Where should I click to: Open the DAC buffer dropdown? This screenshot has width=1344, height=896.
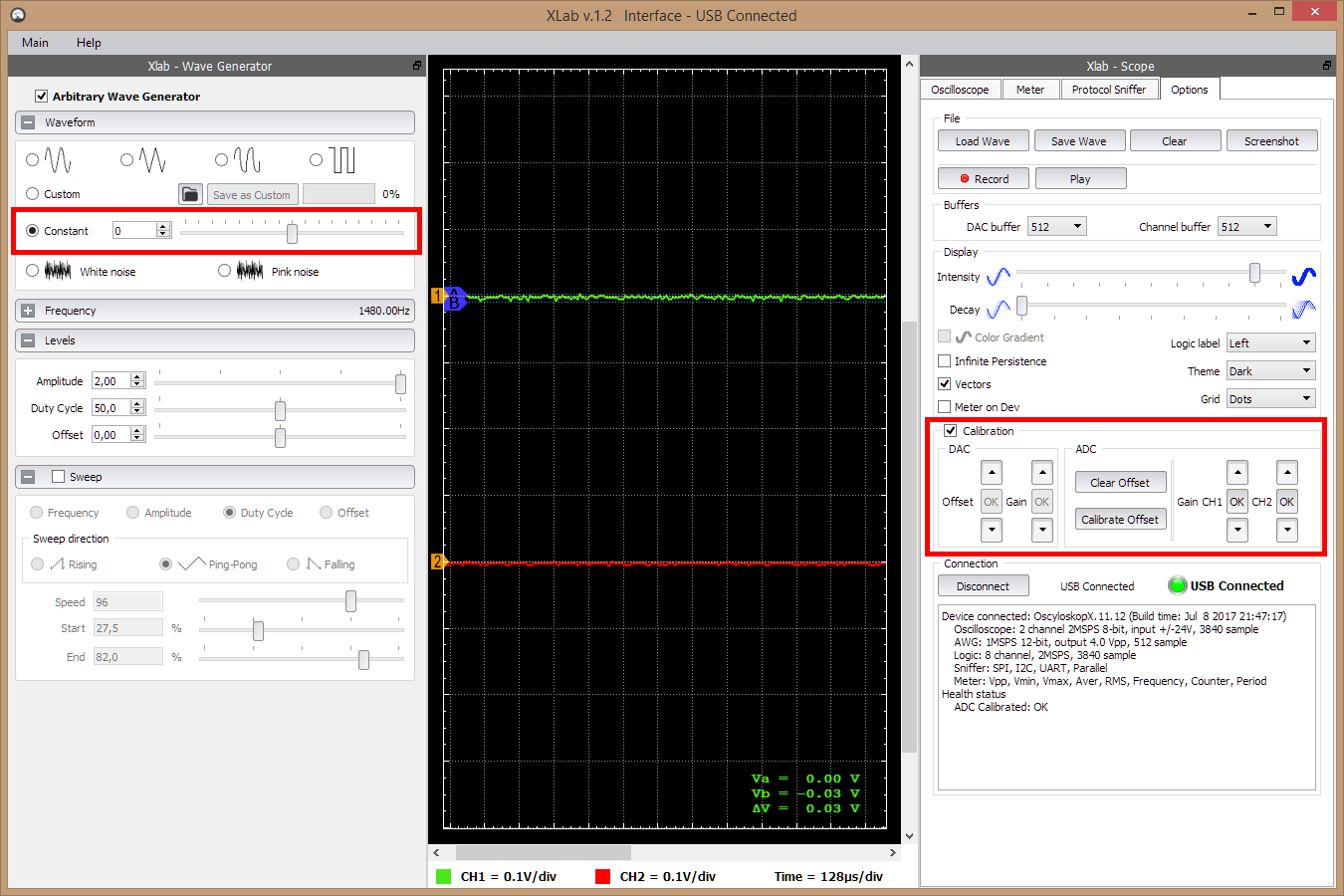pyautogui.click(x=1056, y=227)
